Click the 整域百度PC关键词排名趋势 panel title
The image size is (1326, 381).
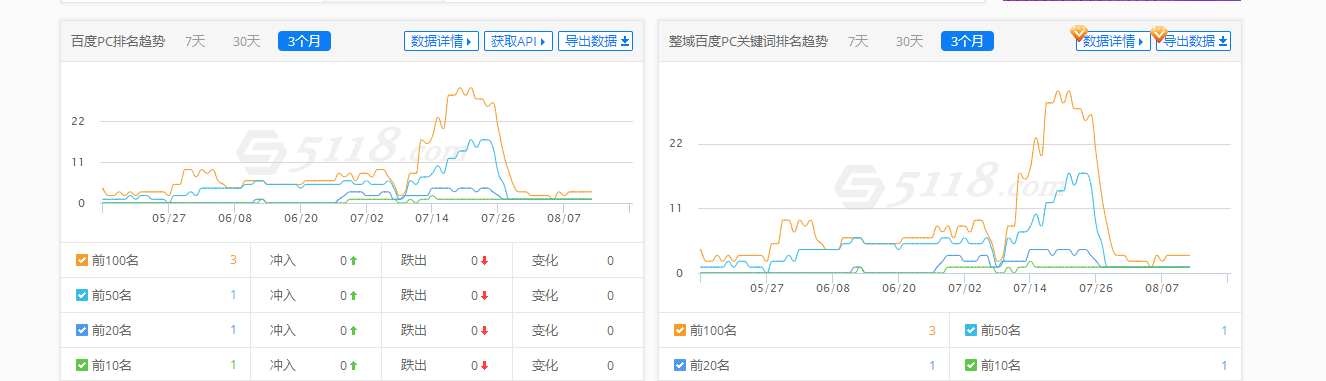tap(749, 41)
